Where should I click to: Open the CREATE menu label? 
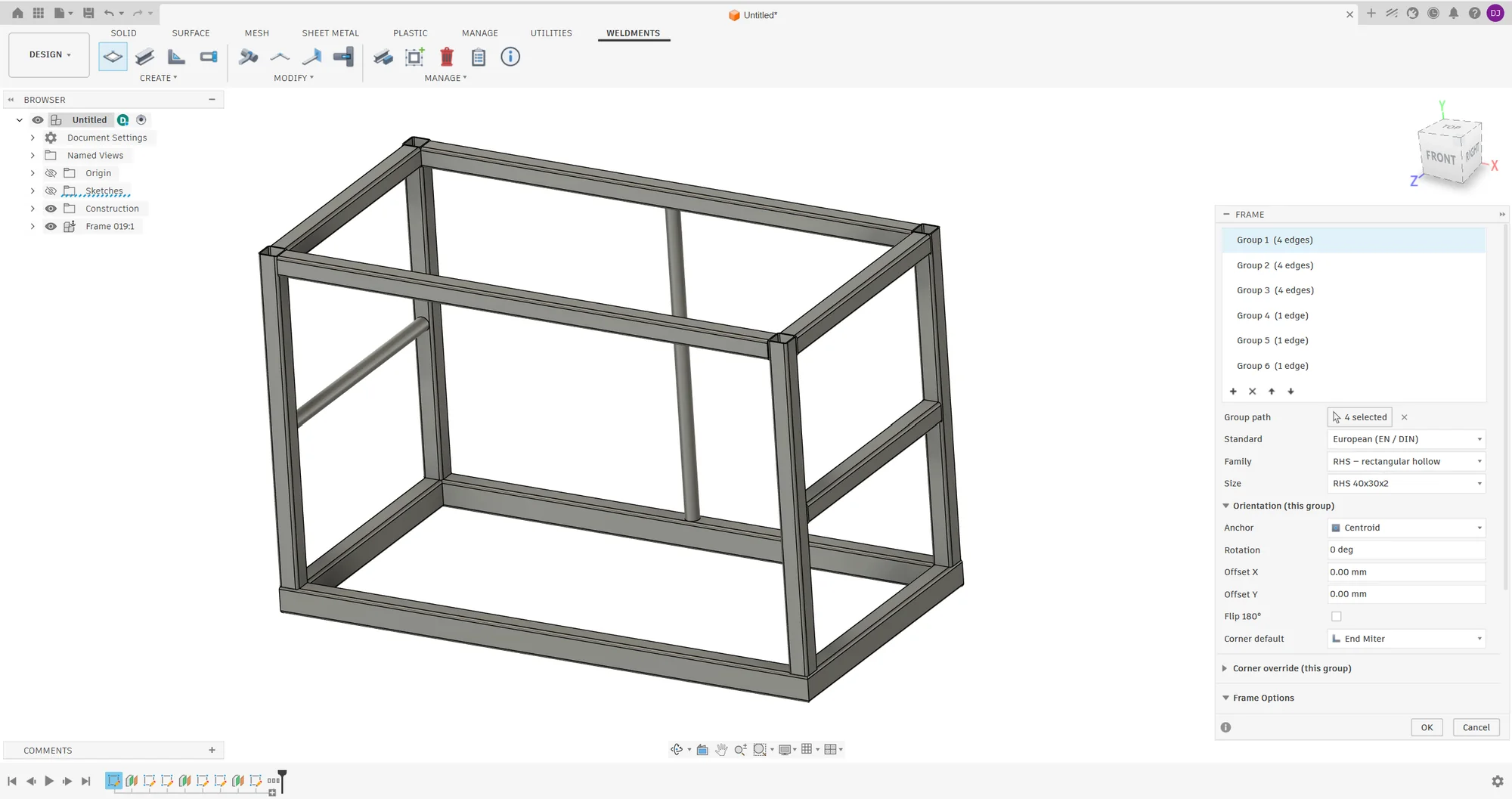158,78
